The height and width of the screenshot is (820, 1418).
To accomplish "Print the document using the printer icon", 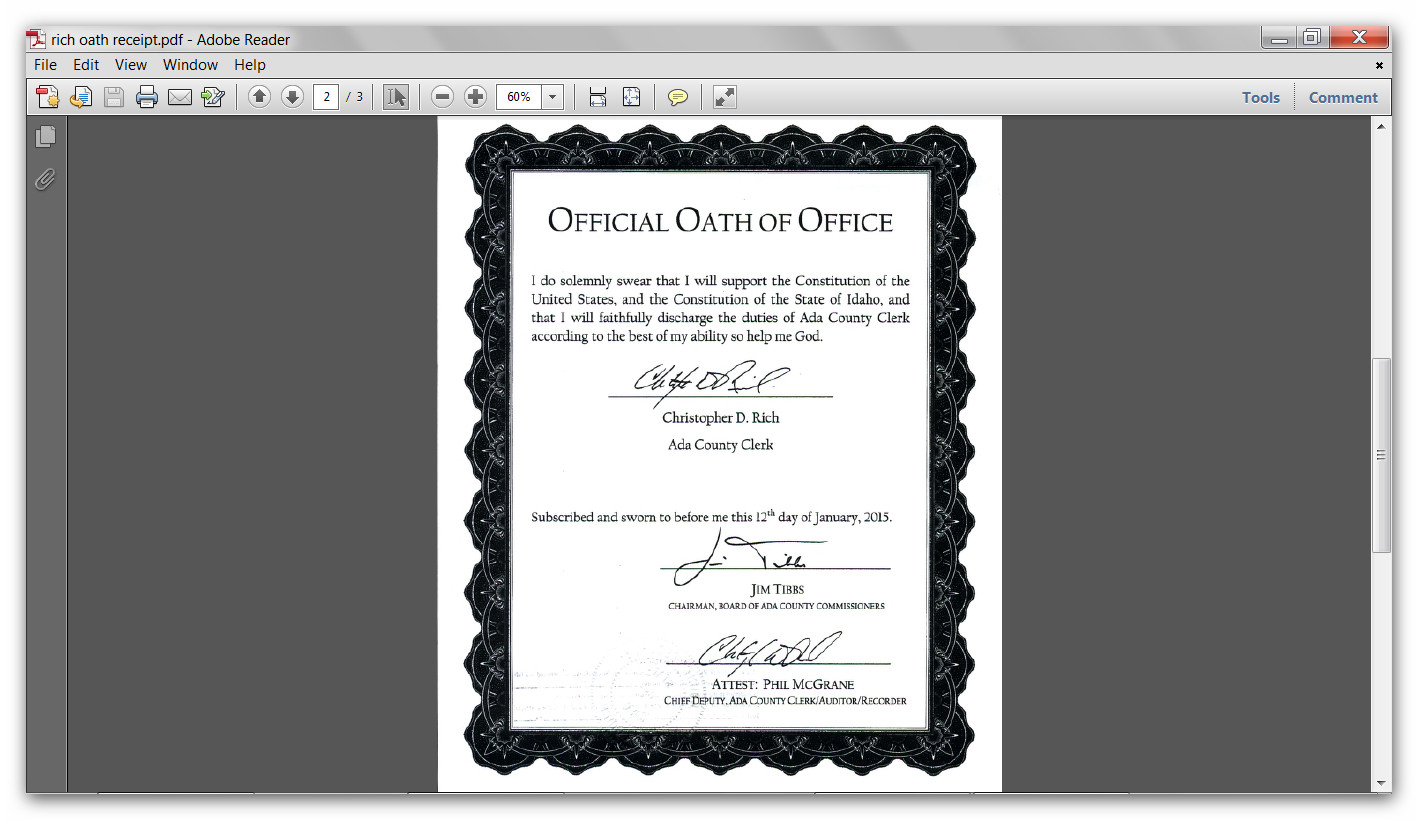I will click(x=147, y=97).
